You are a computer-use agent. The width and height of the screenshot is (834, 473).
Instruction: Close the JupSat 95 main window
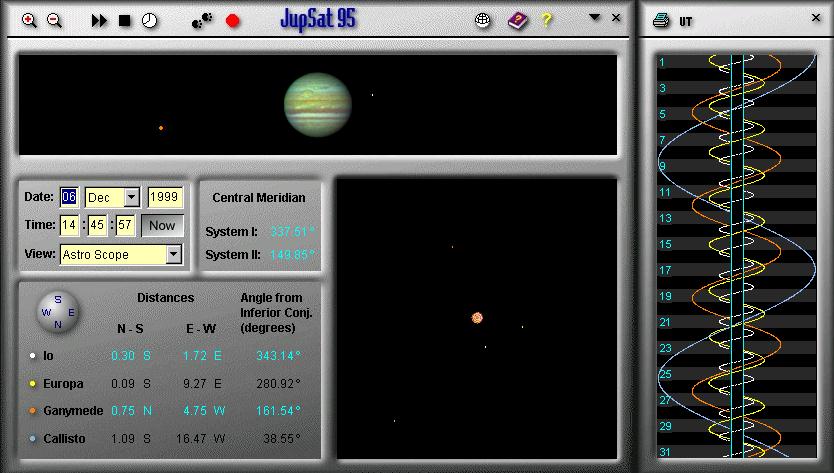[616, 18]
